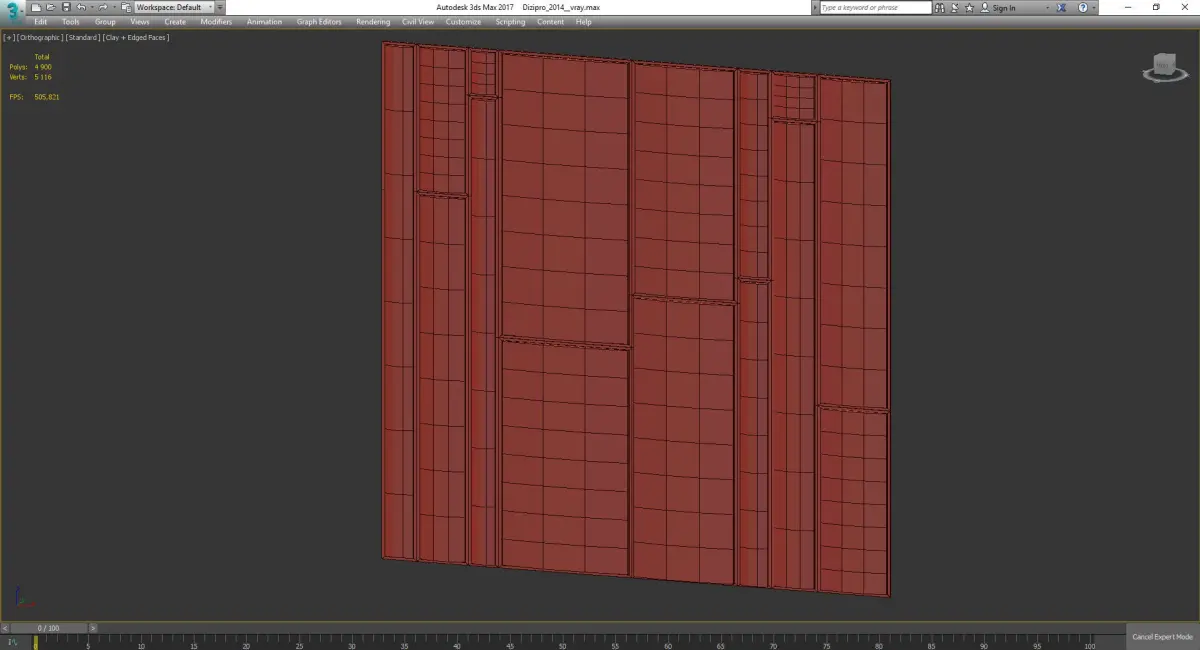Viewport: 1200px width, 650px height.
Task: Click the Orthographic viewport label
Action: pyautogui.click(x=39, y=37)
